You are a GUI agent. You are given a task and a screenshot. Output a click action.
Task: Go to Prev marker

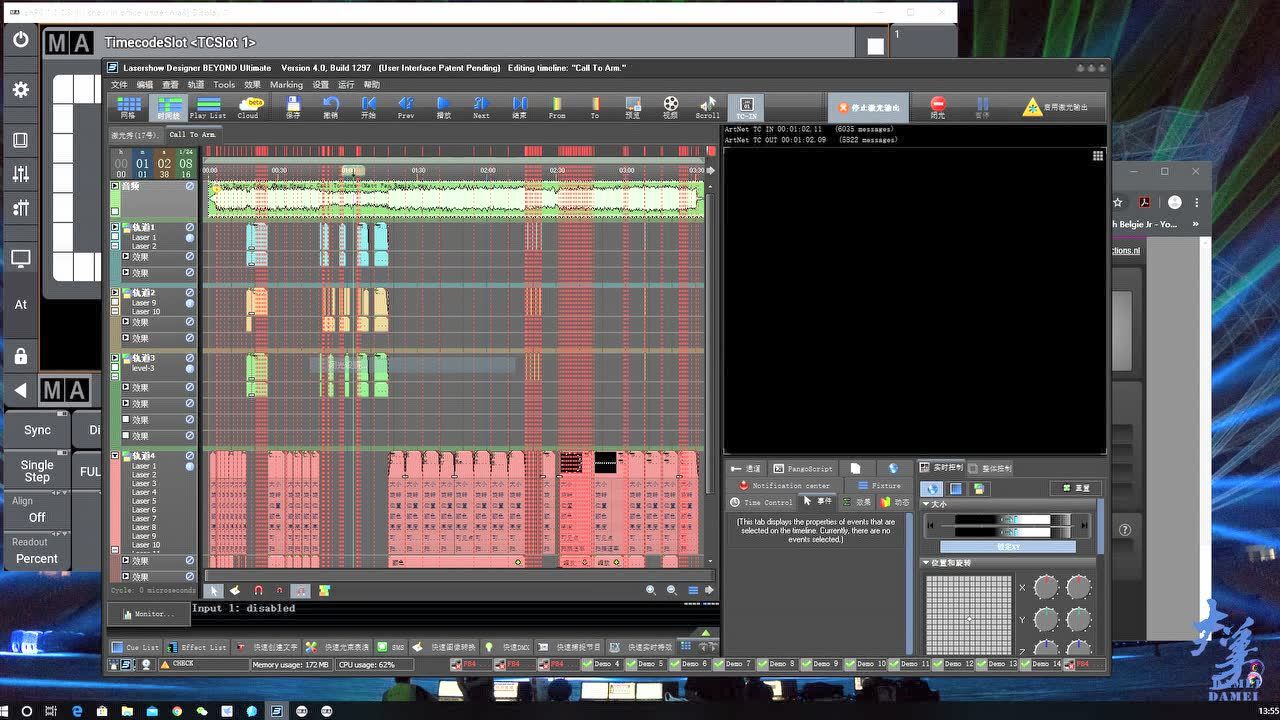click(406, 107)
